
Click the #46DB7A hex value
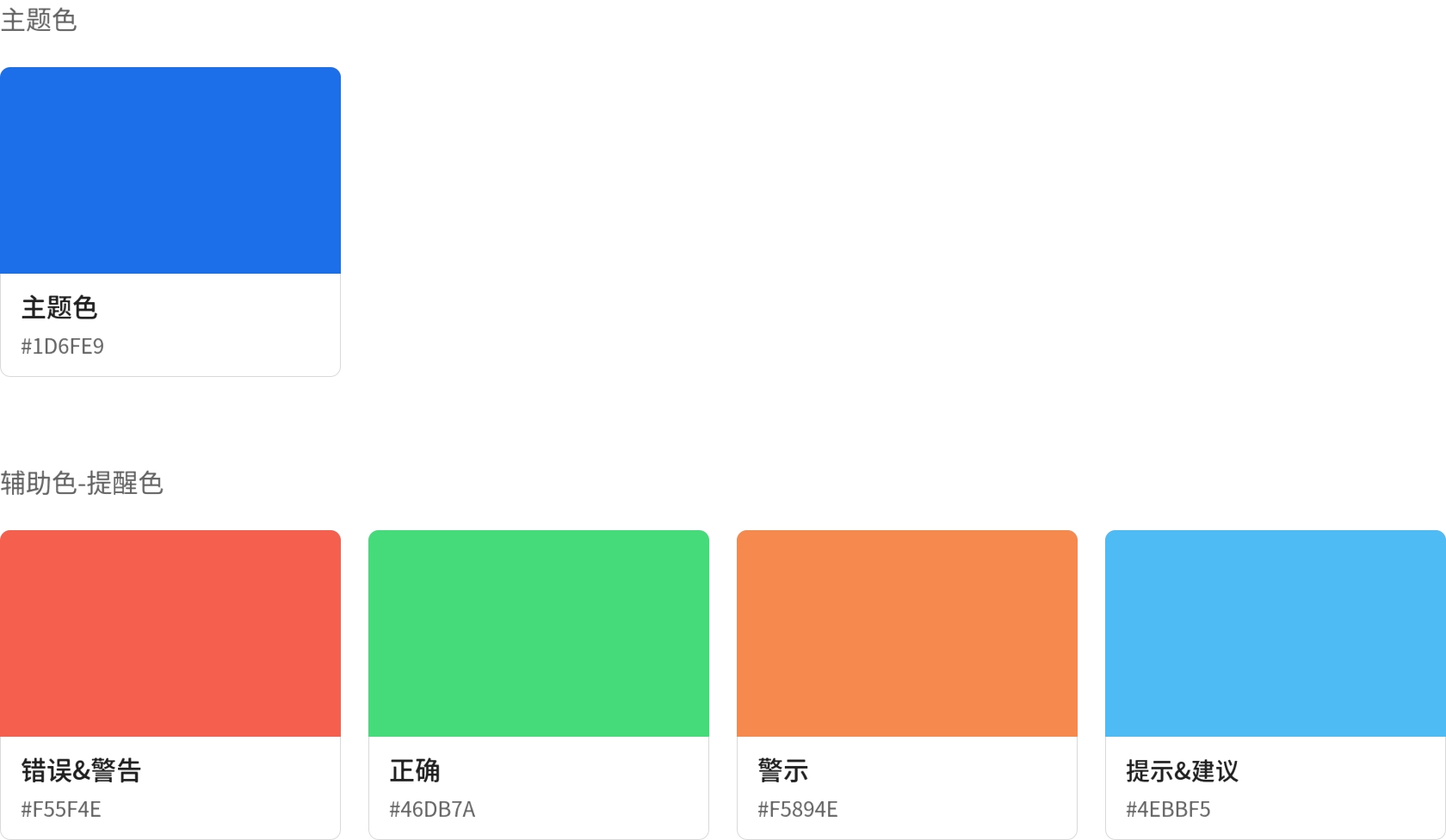432,809
